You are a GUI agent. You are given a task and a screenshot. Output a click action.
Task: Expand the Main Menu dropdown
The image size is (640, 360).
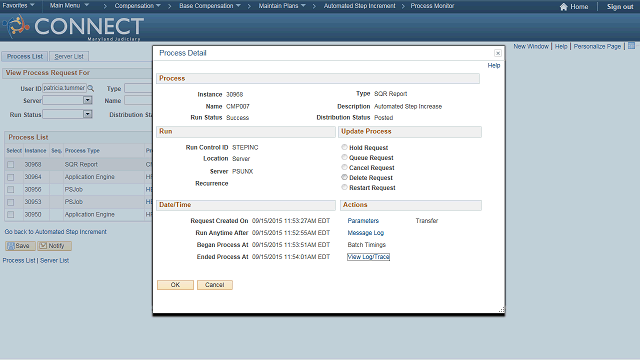click(69, 6)
